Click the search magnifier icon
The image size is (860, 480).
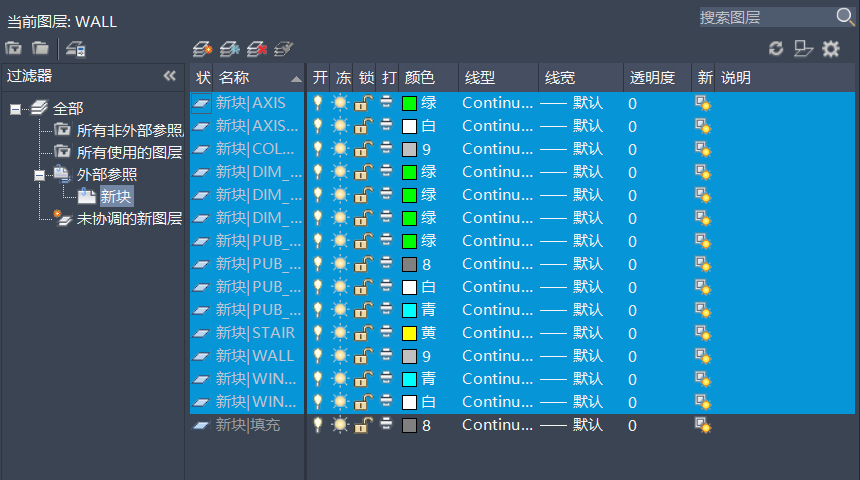(x=845, y=17)
